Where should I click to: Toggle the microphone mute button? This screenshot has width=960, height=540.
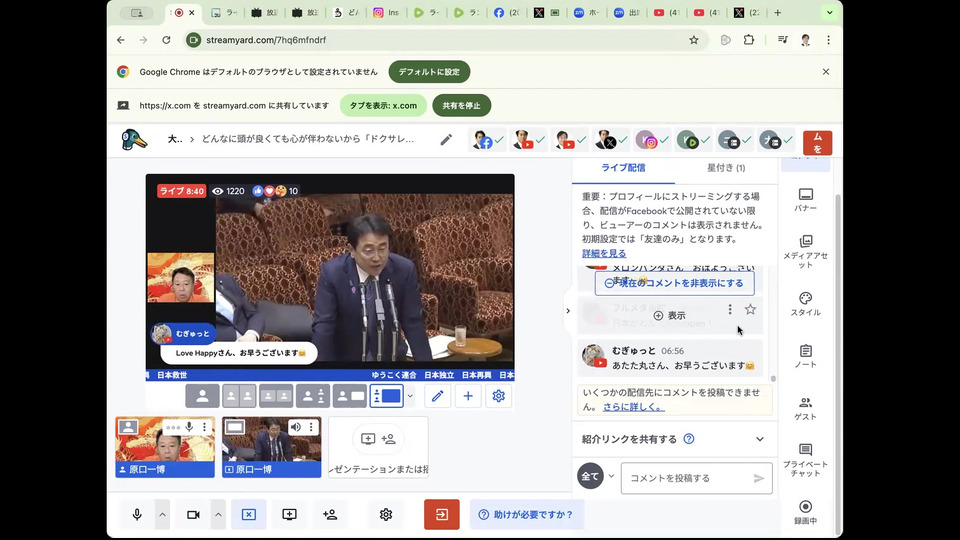(137, 514)
